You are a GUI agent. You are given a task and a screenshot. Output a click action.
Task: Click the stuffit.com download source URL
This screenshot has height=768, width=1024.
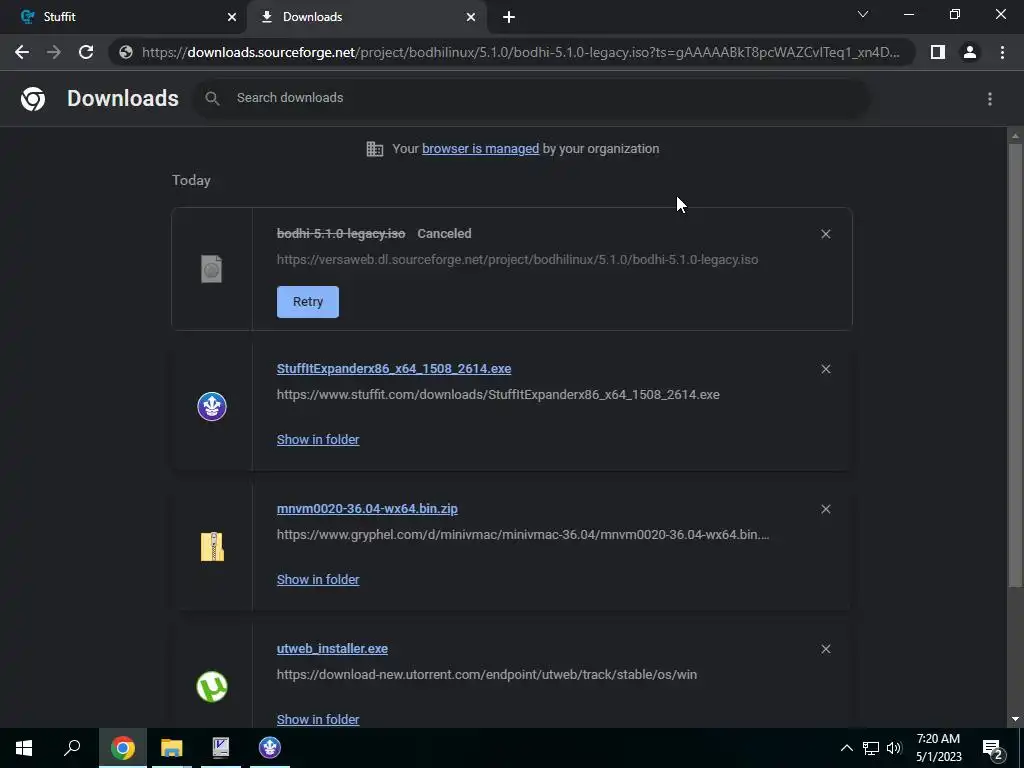click(498, 394)
